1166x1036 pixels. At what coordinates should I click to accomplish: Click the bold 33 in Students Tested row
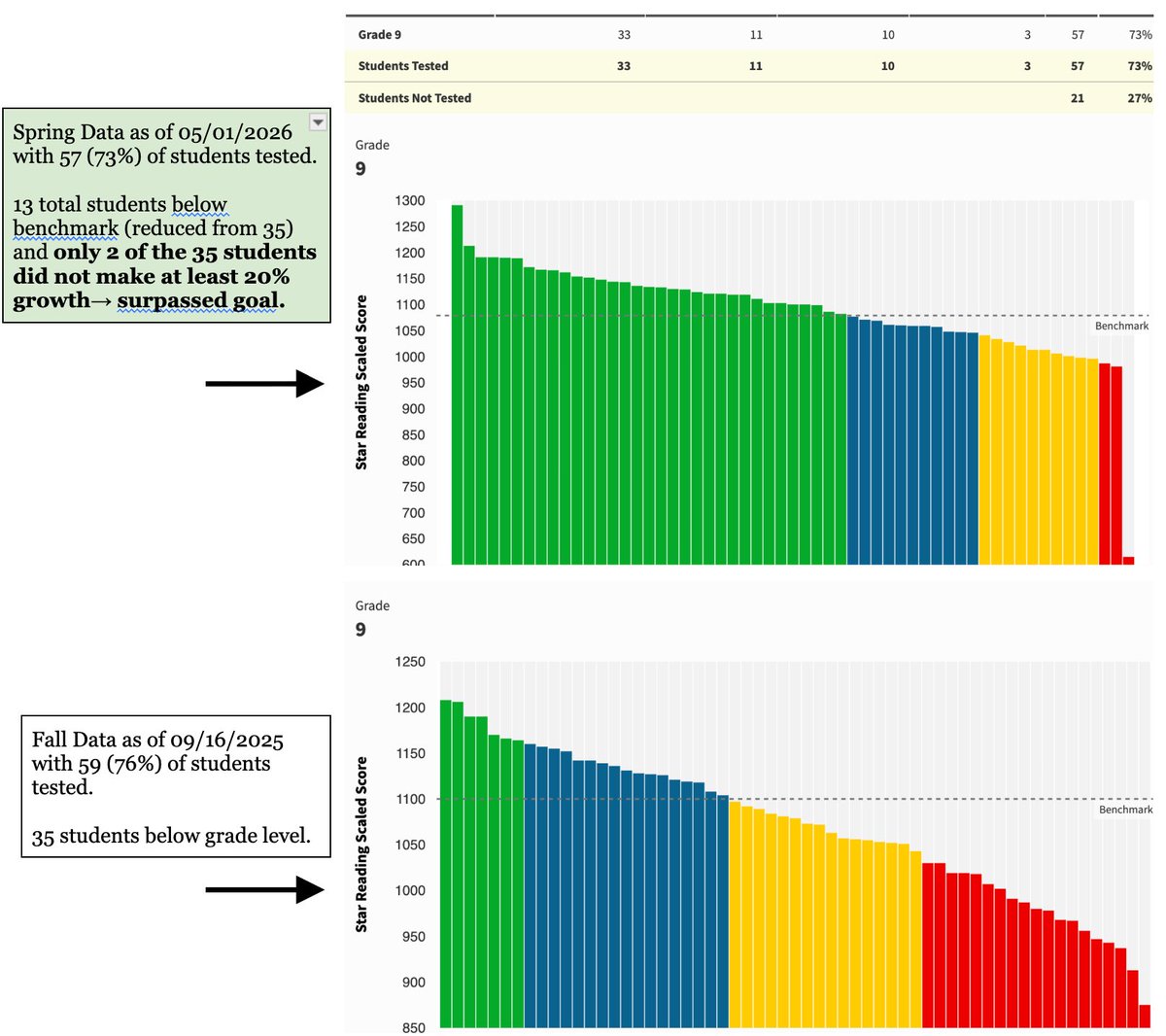[624, 66]
